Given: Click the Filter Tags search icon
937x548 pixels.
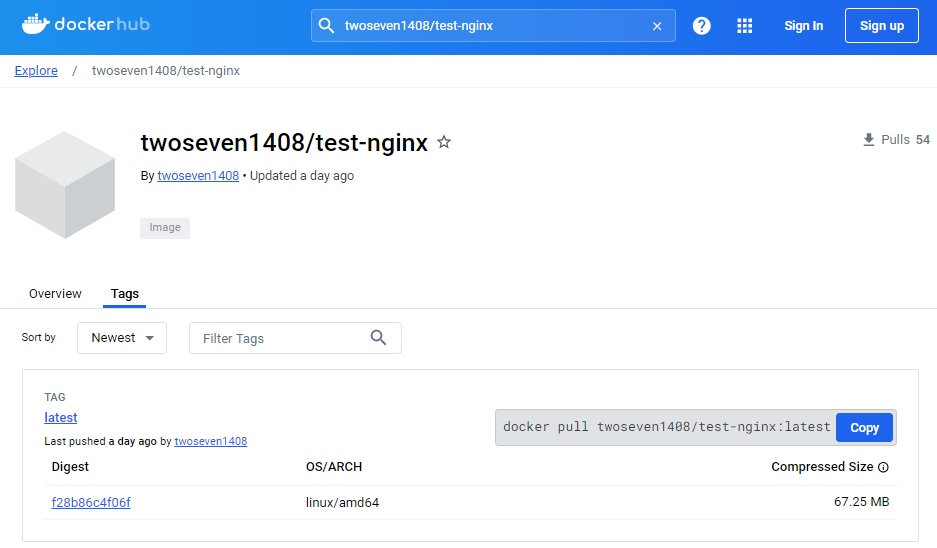Looking at the screenshot, I should 378,338.
